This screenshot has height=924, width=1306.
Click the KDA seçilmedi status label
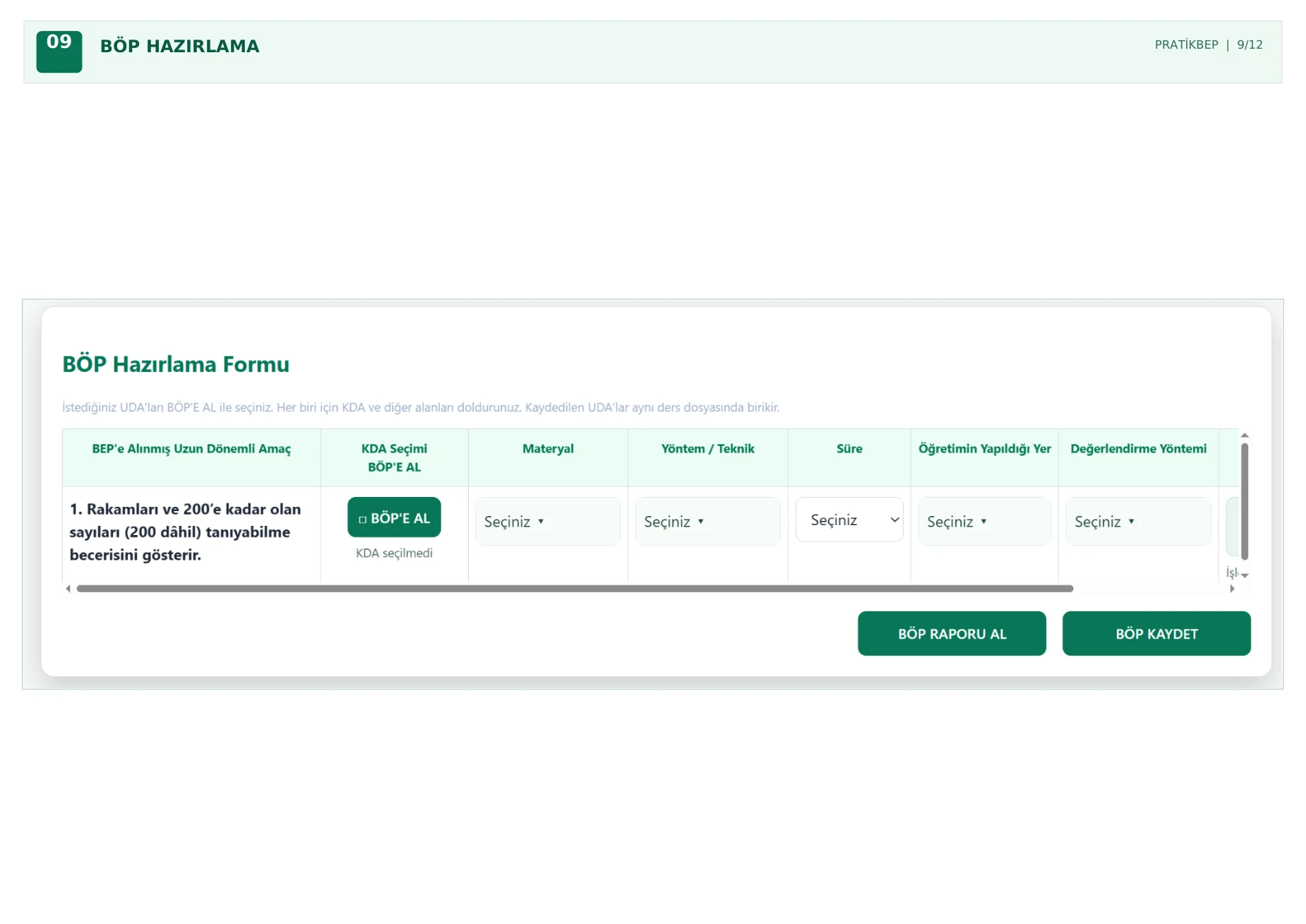coord(394,553)
